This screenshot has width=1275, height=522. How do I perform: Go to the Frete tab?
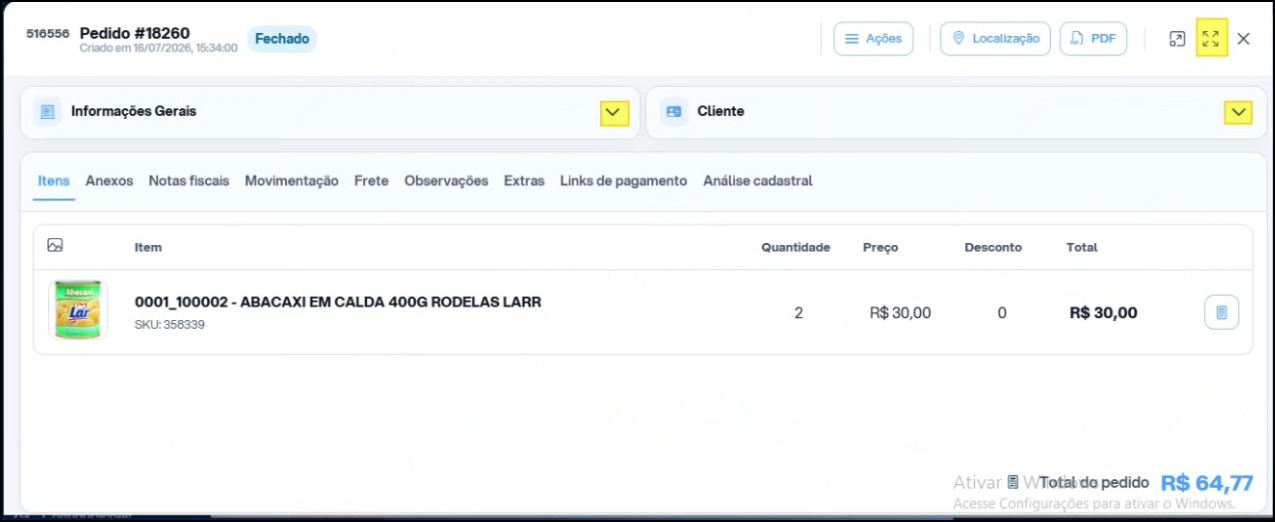(371, 181)
